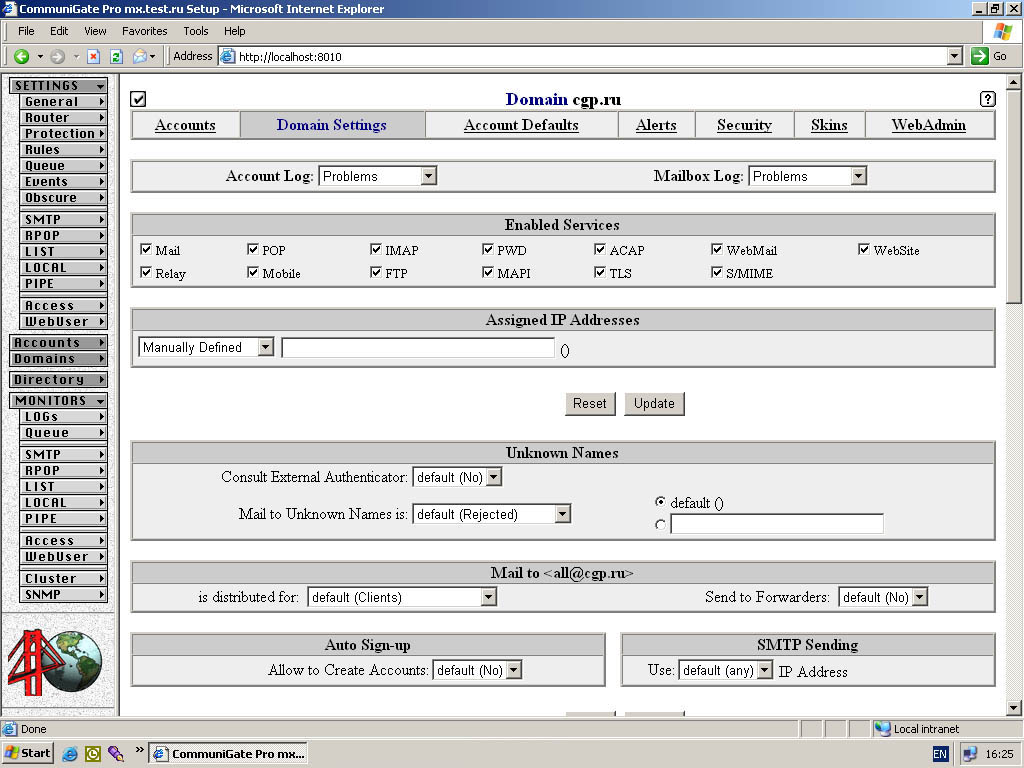Image resolution: width=1024 pixels, height=768 pixels.
Task: Open the address bar history dropdown
Action: (955, 56)
